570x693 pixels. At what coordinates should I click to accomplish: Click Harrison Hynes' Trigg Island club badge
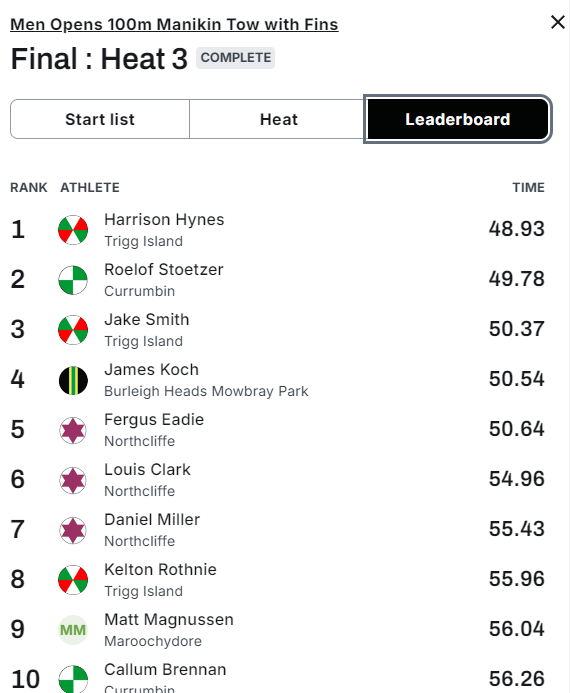73,230
